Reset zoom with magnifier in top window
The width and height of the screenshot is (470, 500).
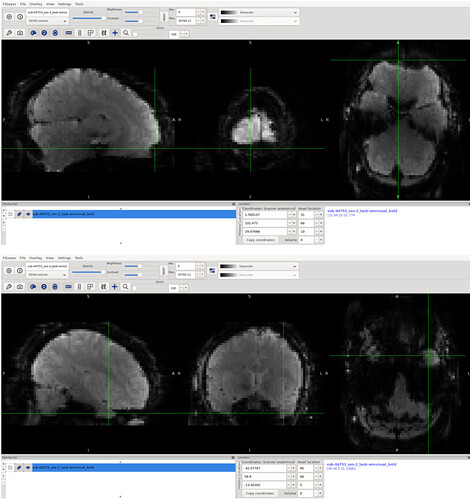click(126, 33)
